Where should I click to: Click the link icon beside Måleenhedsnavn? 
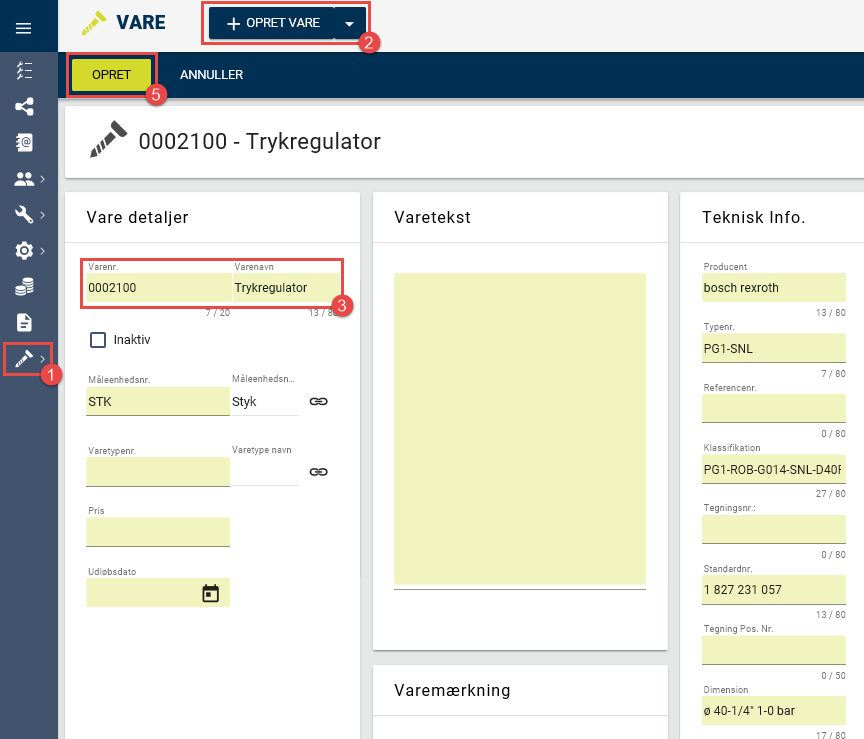pos(318,401)
